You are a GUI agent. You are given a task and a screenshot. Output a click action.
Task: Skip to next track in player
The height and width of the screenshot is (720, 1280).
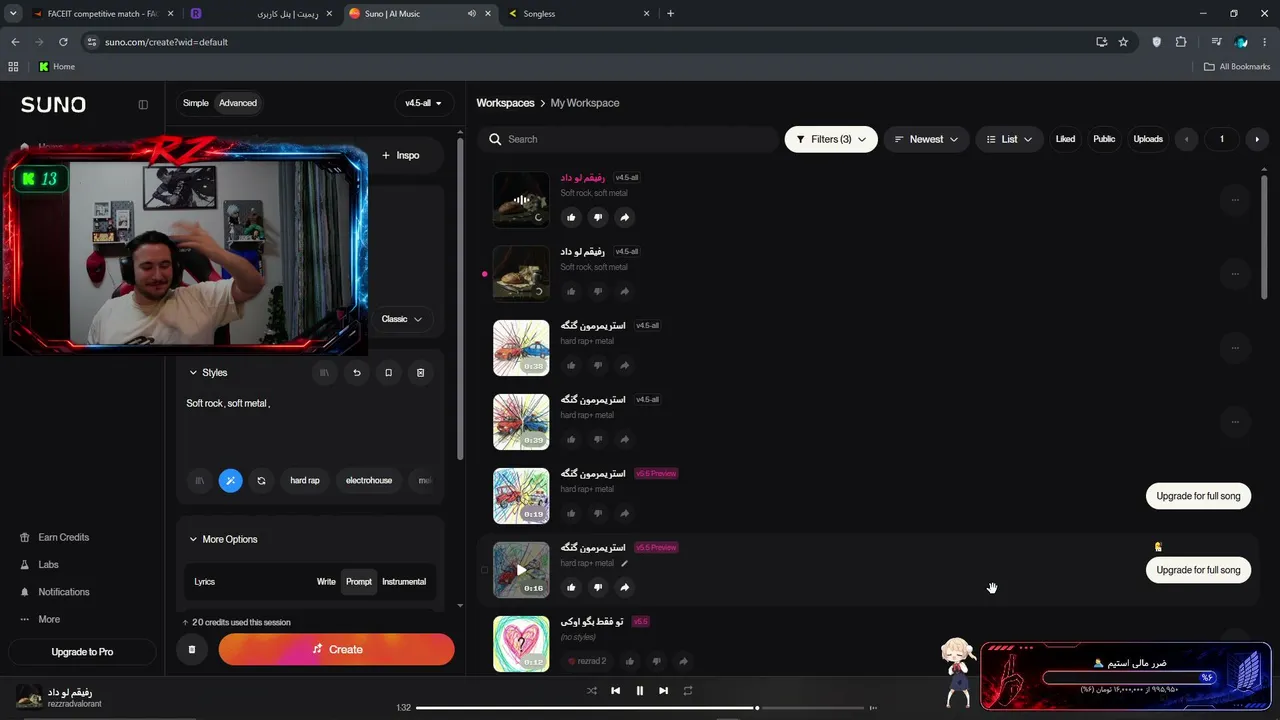pyautogui.click(x=663, y=691)
